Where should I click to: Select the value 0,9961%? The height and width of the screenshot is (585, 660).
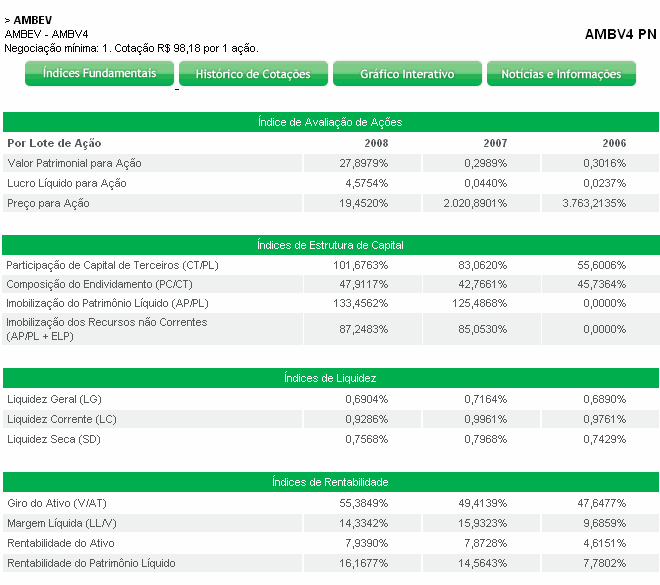(x=486, y=419)
